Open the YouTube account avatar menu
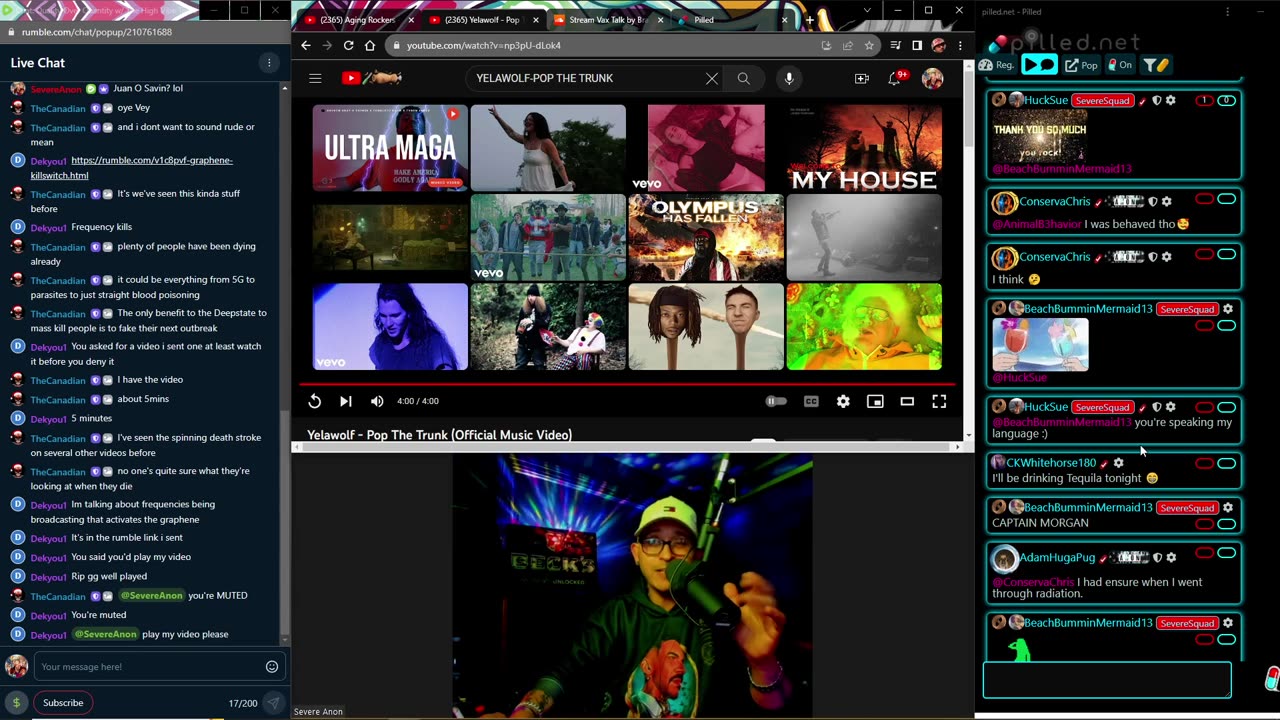This screenshot has width=1280, height=720. pos(932,78)
